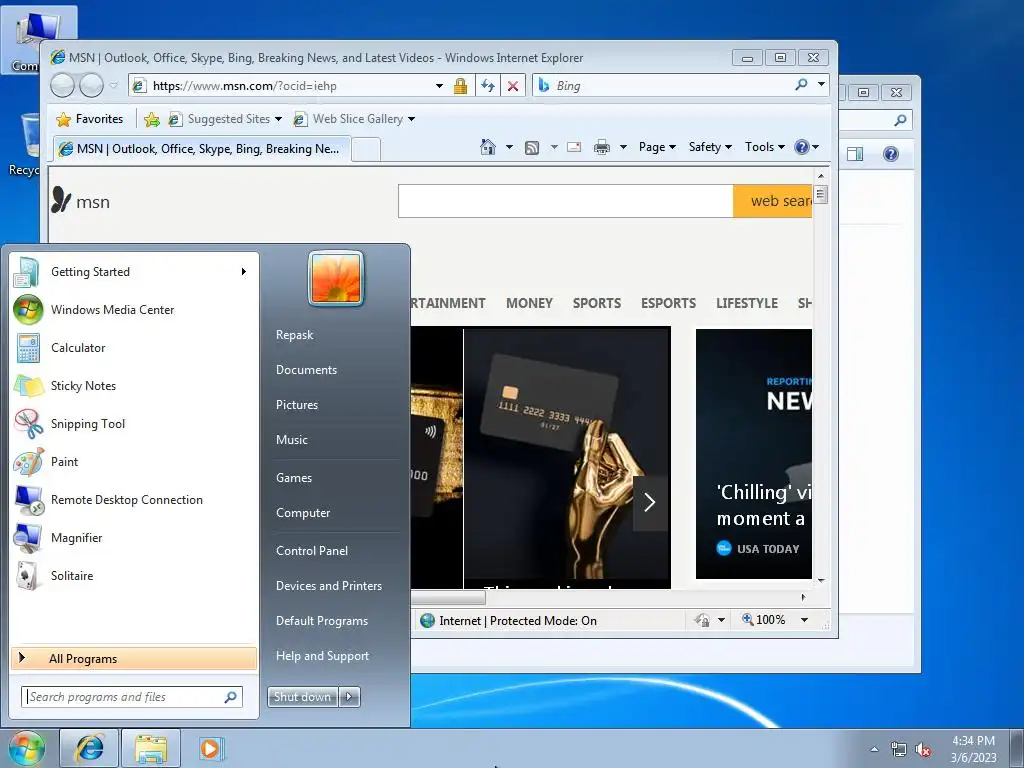The height and width of the screenshot is (768, 1024).
Task: Click the network tray icon
Action: (899, 749)
